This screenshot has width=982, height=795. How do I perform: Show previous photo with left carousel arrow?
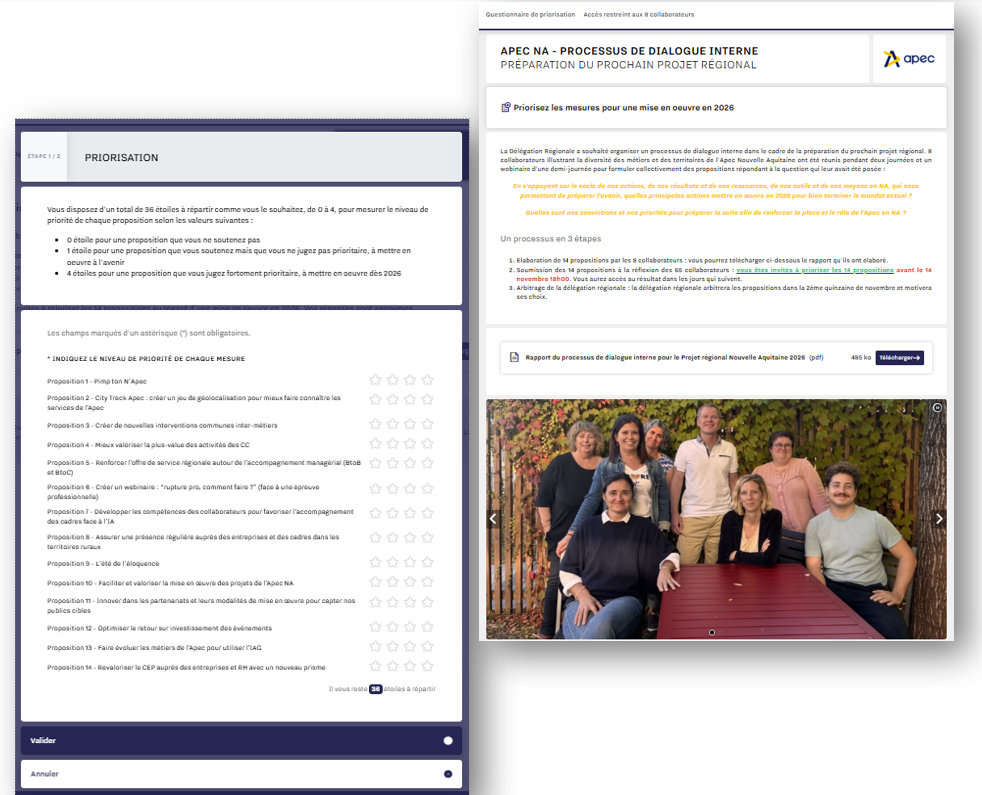(493, 519)
